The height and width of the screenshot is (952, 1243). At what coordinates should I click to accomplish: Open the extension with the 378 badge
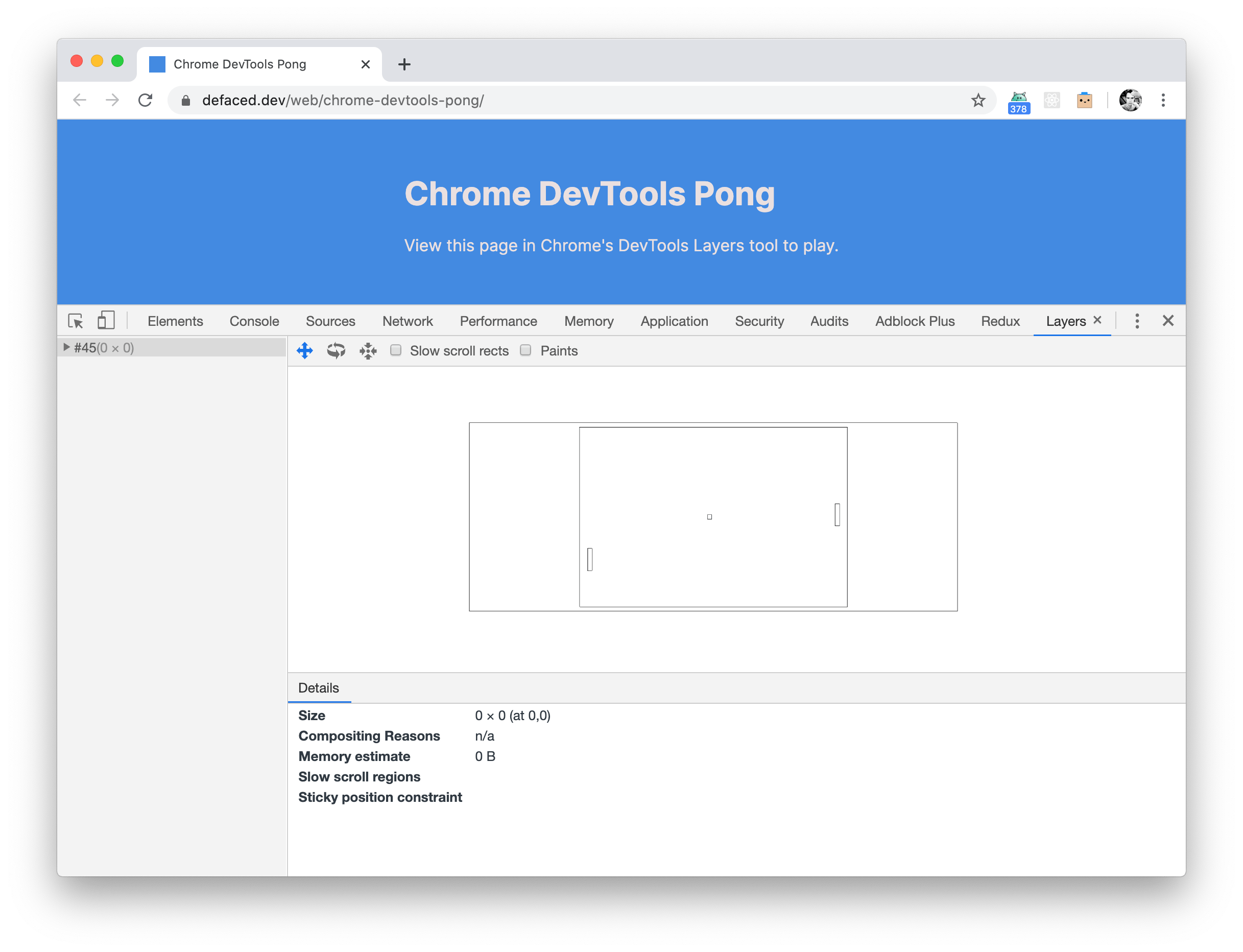1018,100
